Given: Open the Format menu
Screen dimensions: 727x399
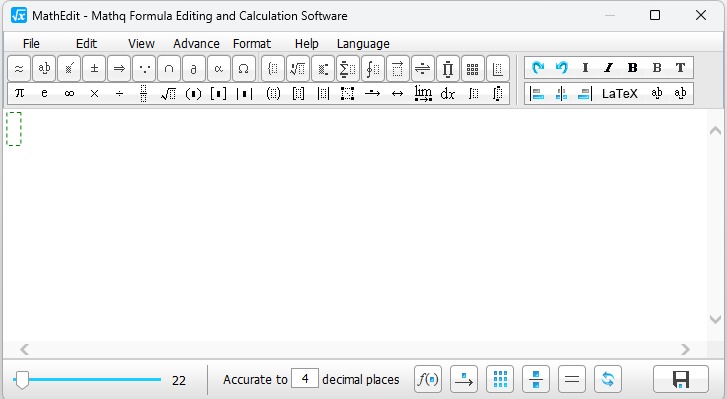Looking at the screenshot, I should 252,44.
